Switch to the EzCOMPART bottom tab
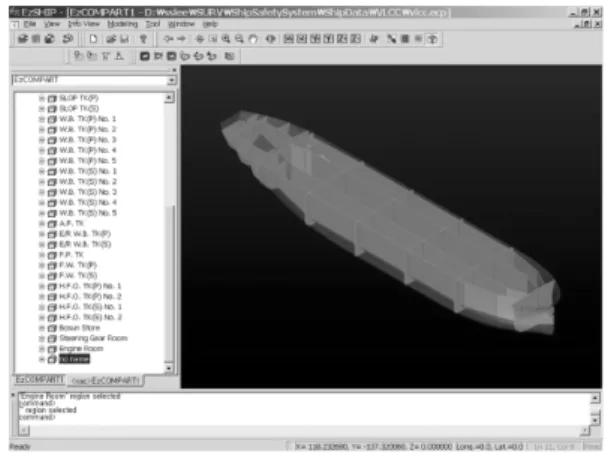This screenshot has height=456, width=605. pyautogui.click(x=39, y=380)
